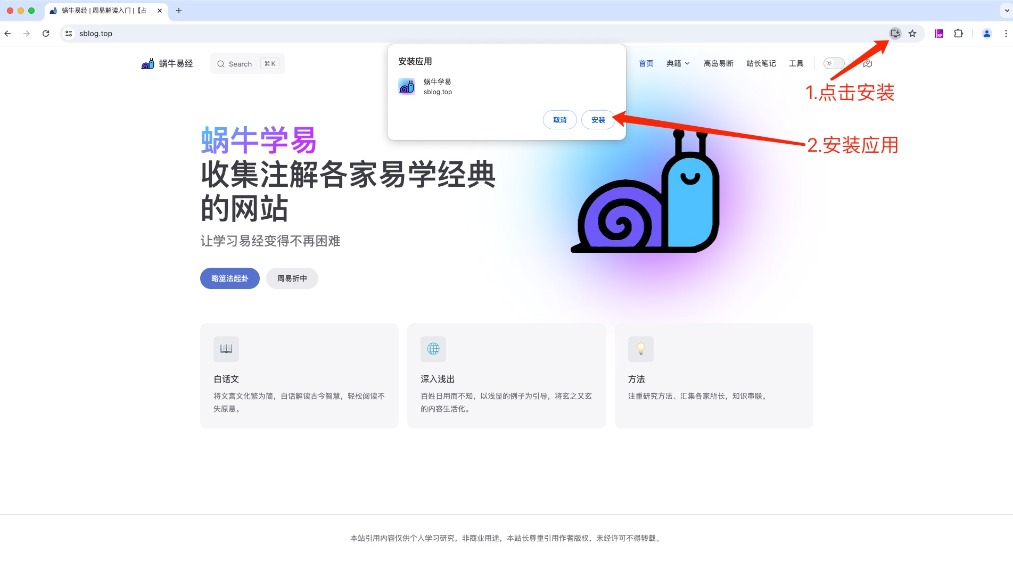Click the 蜗牛学易 heading text
The height and width of the screenshot is (561, 1013).
pyautogui.click(x=258, y=140)
